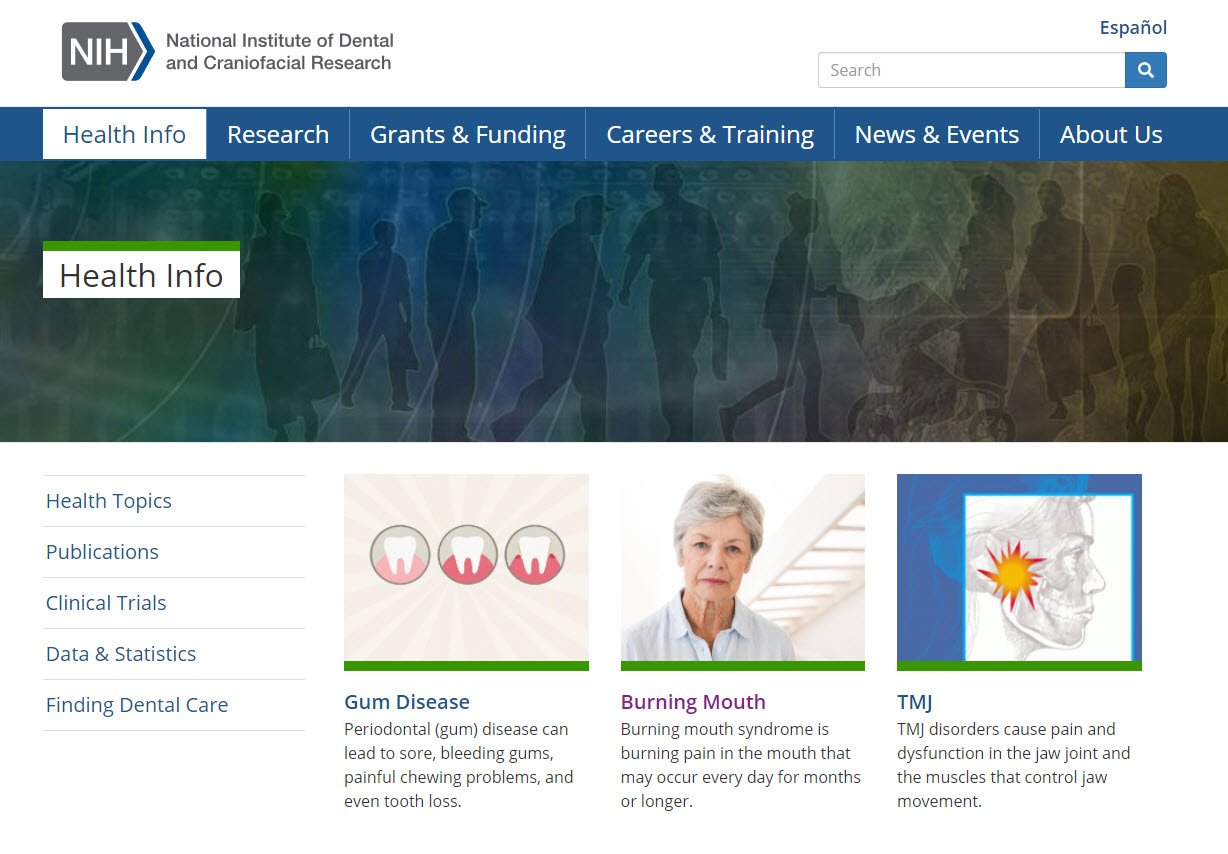
Task: Browse Health Topics in the sidebar
Action: pyautogui.click(x=108, y=500)
